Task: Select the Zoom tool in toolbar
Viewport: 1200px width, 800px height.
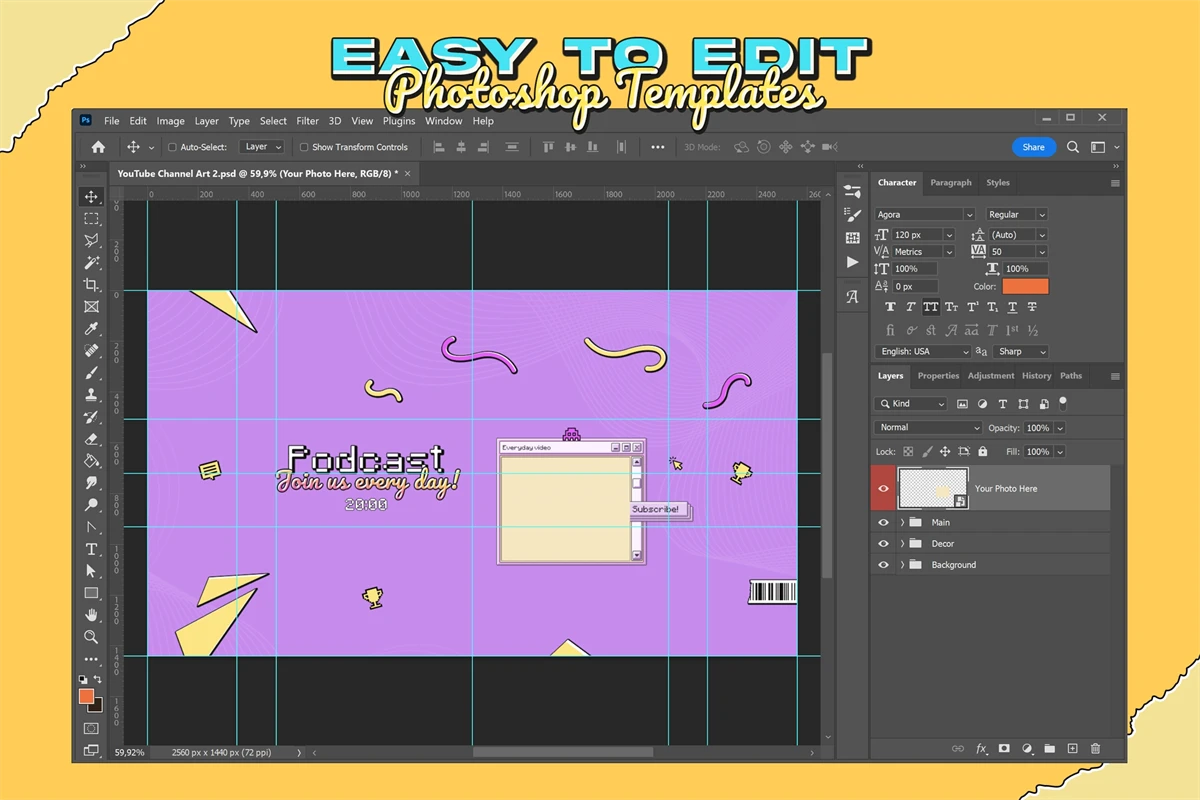Action: pyautogui.click(x=91, y=637)
